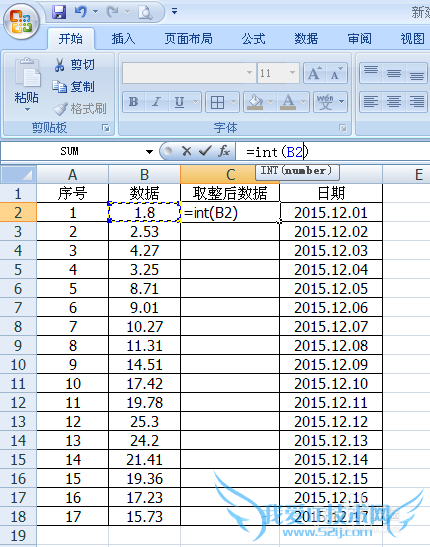Click the INT(number) function tooltip

pyautogui.click(x=297, y=172)
